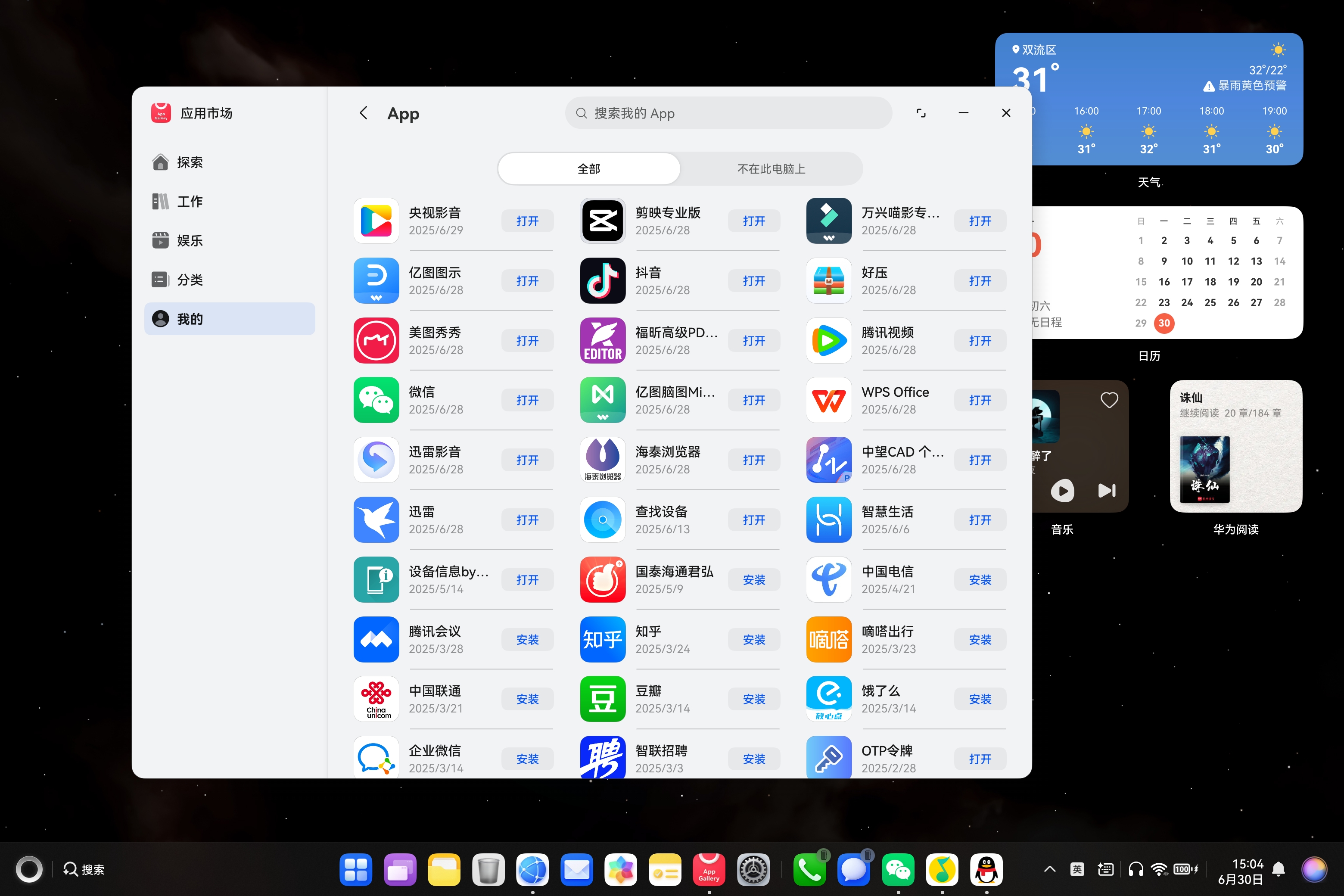The image size is (1344, 896).
Task: Open 娱乐 in the sidebar
Action: 230,240
